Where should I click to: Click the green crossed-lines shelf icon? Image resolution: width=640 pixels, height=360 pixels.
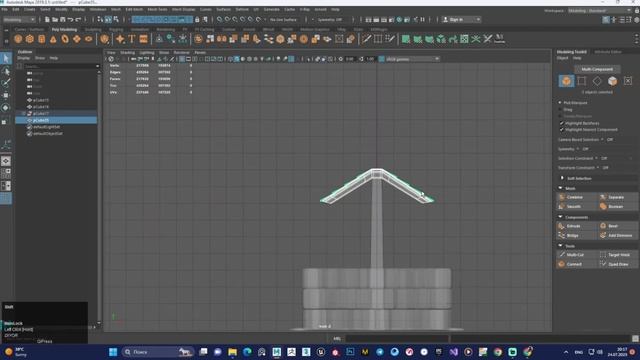click(x=476, y=39)
